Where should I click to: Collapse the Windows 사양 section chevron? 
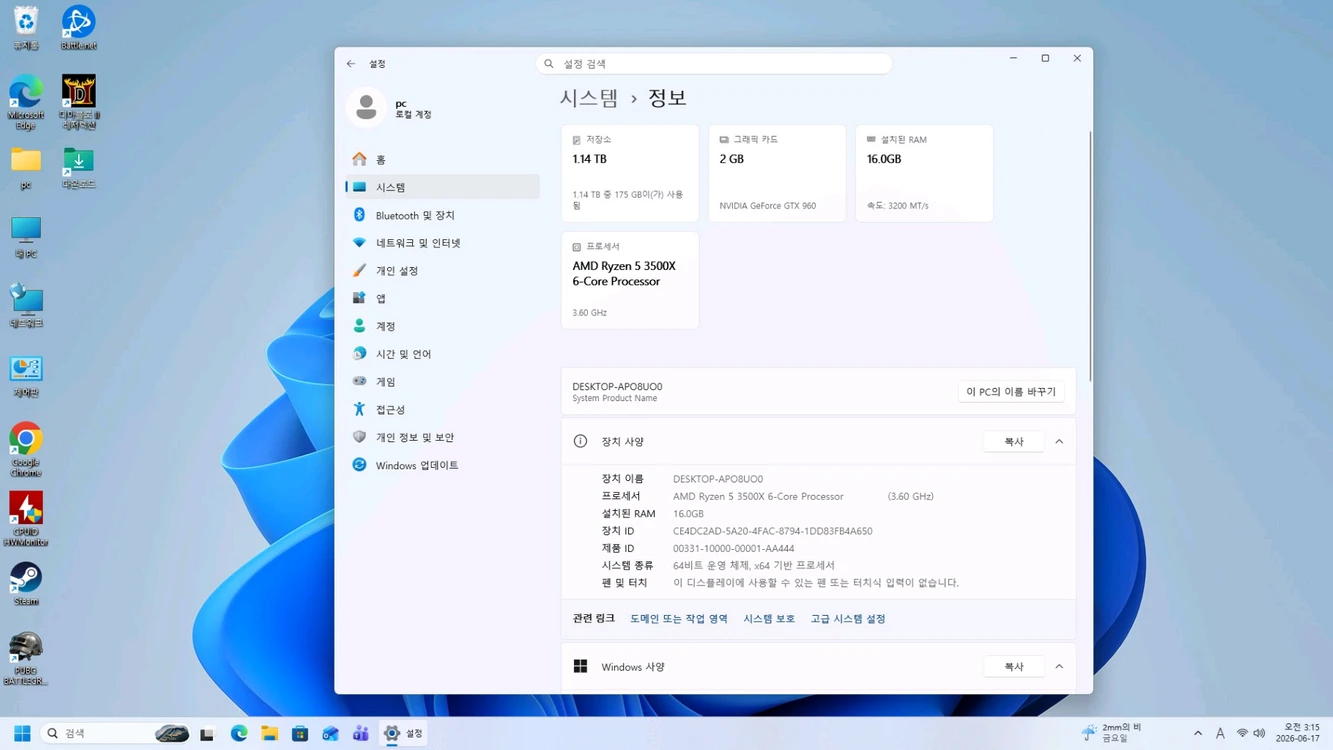pyautogui.click(x=1059, y=667)
